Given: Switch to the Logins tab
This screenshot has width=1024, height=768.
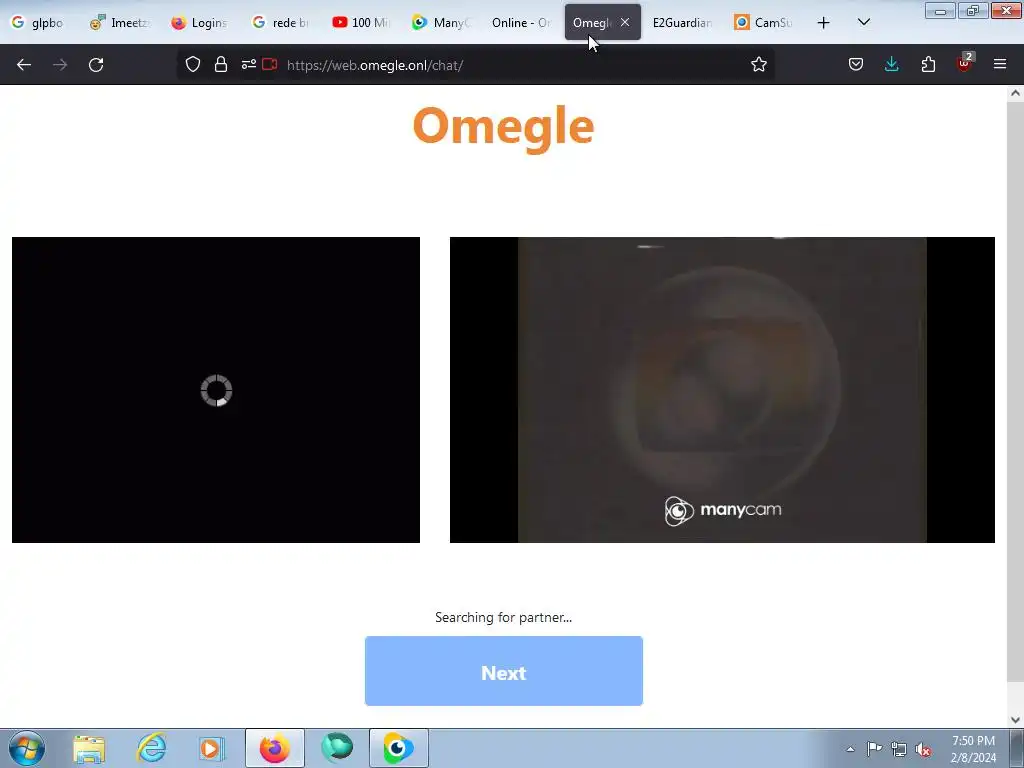Looking at the screenshot, I should [199, 23].
